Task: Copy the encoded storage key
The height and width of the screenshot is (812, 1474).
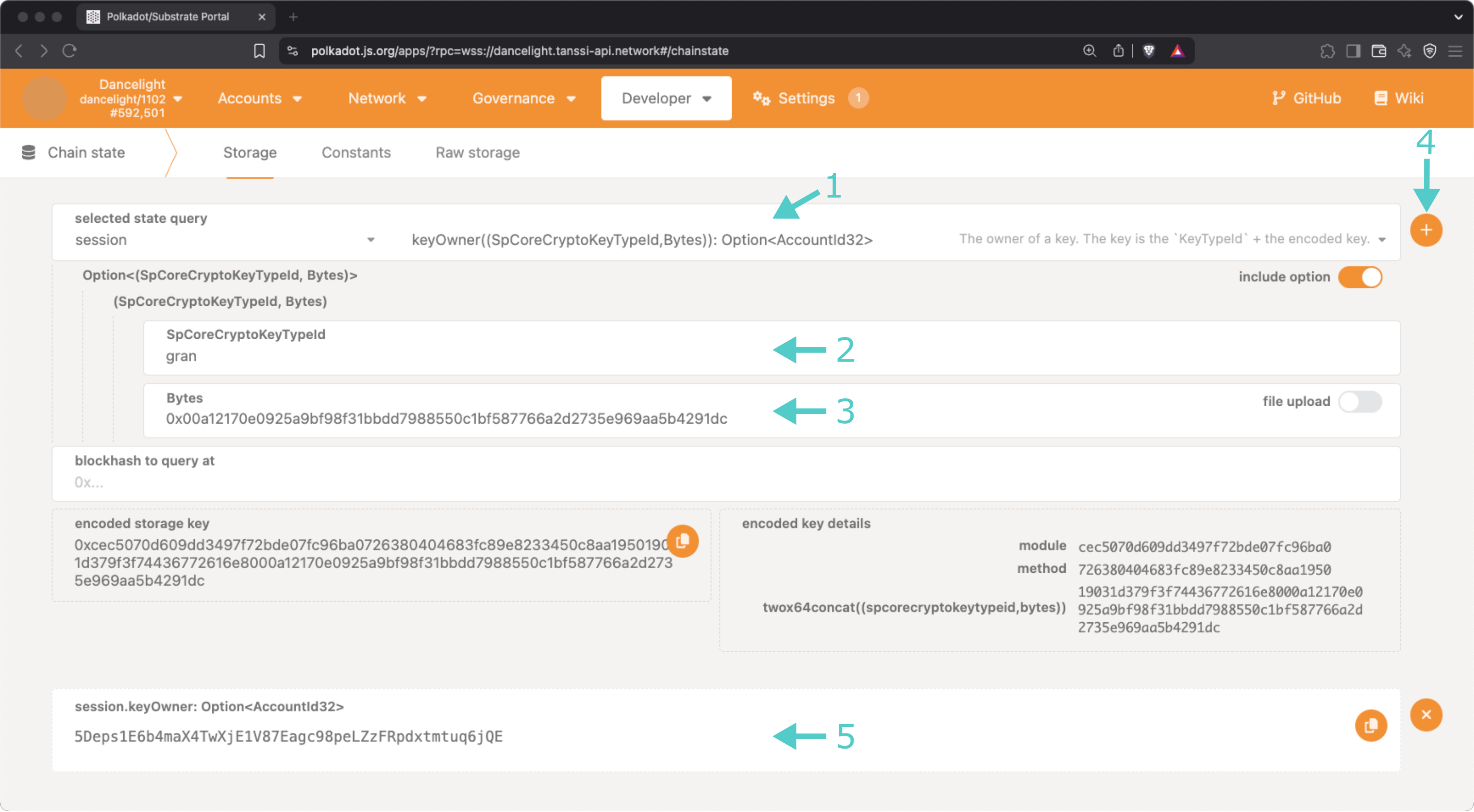Action: (x=682, y=541)
